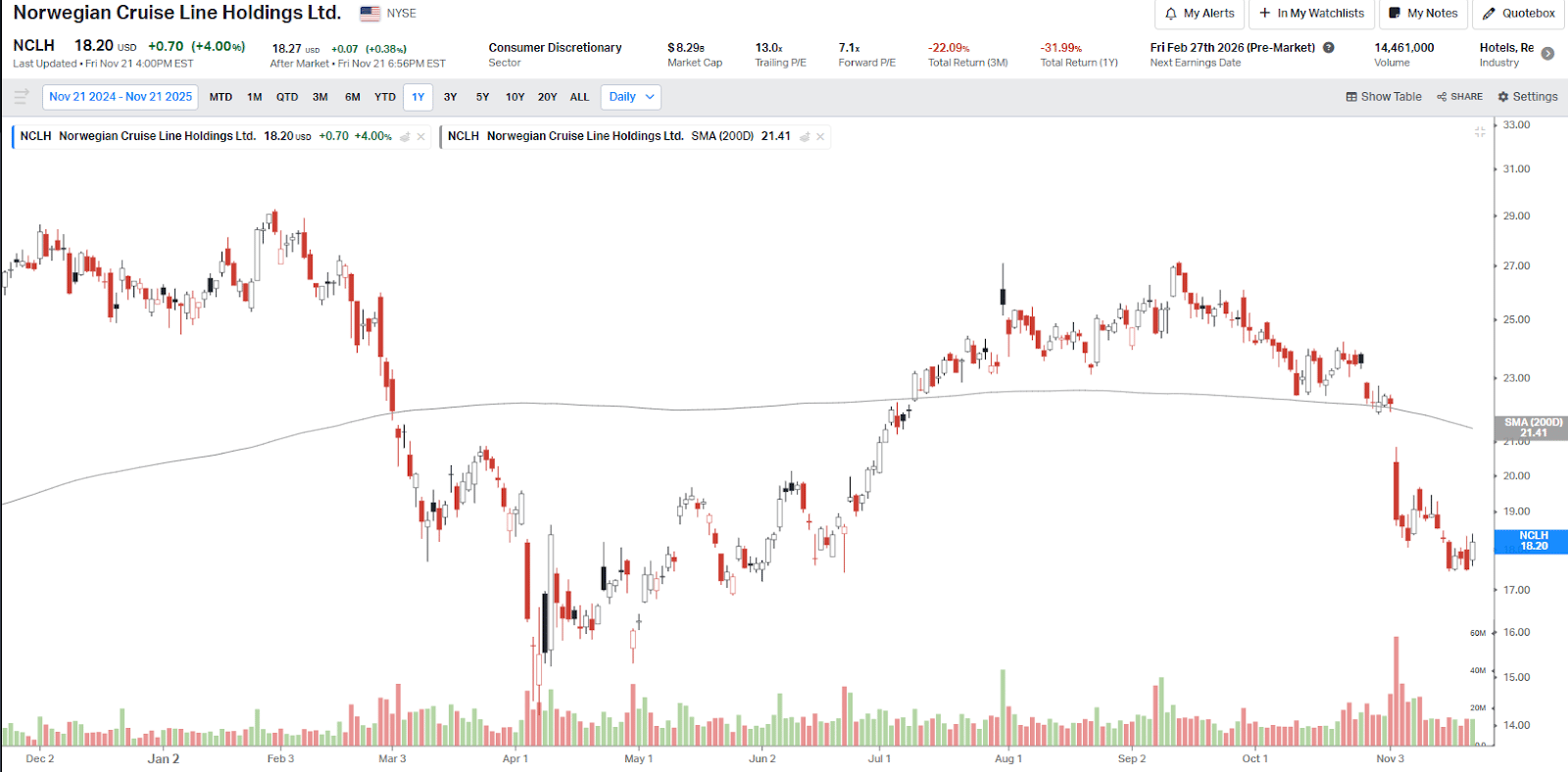This screenshot has height=772, width=1568.
Task: Open the My Notes panel
Action: [1423, 14]
